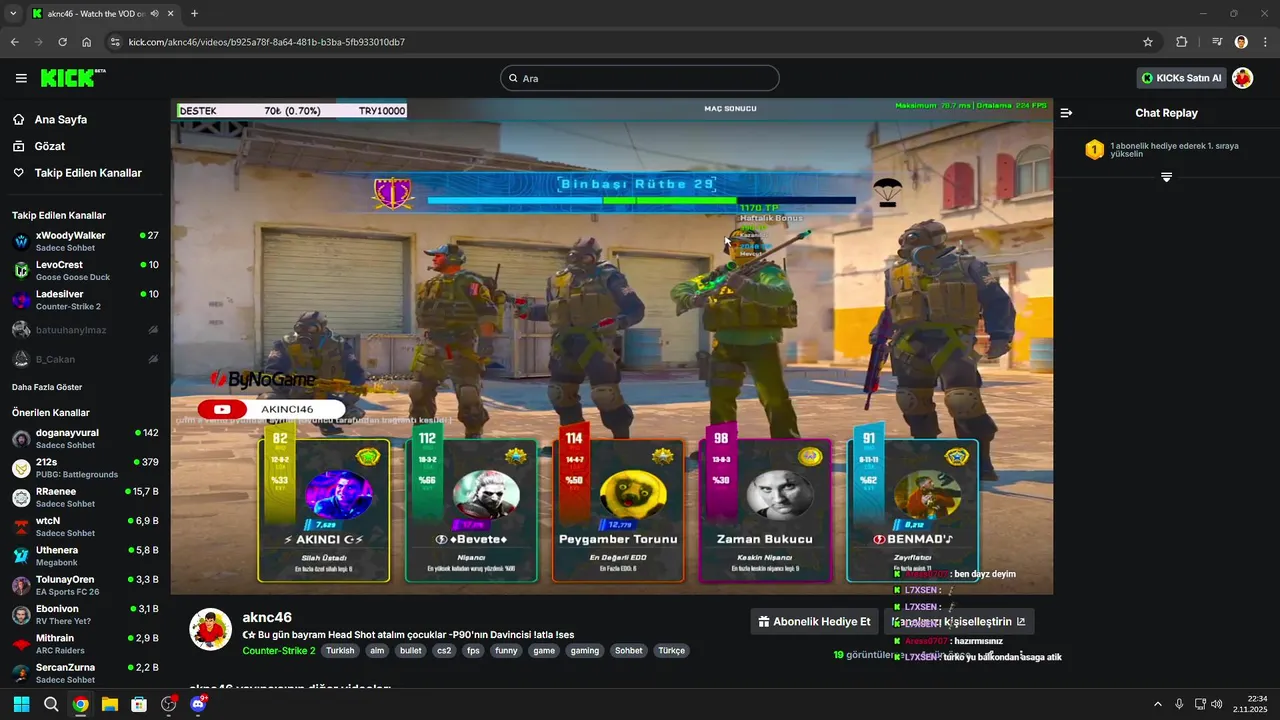Viewport: 1280px width, 720px height.
Task: Bookmark this page with the star icon
Action: [1148, 42]
